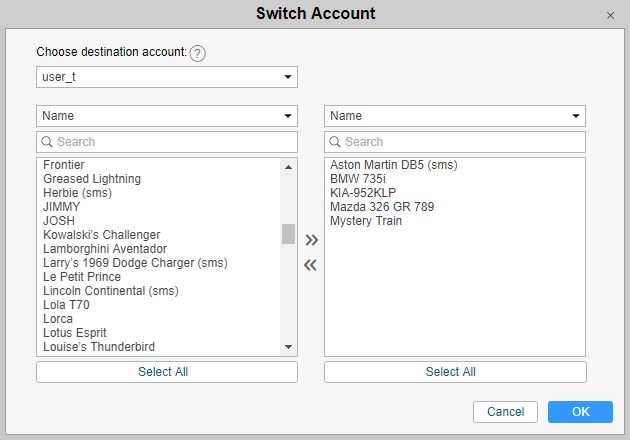Select Aston Martin DB5 (sms) in right list
This screenshot has width=630, height=440.
click(393, 165)
